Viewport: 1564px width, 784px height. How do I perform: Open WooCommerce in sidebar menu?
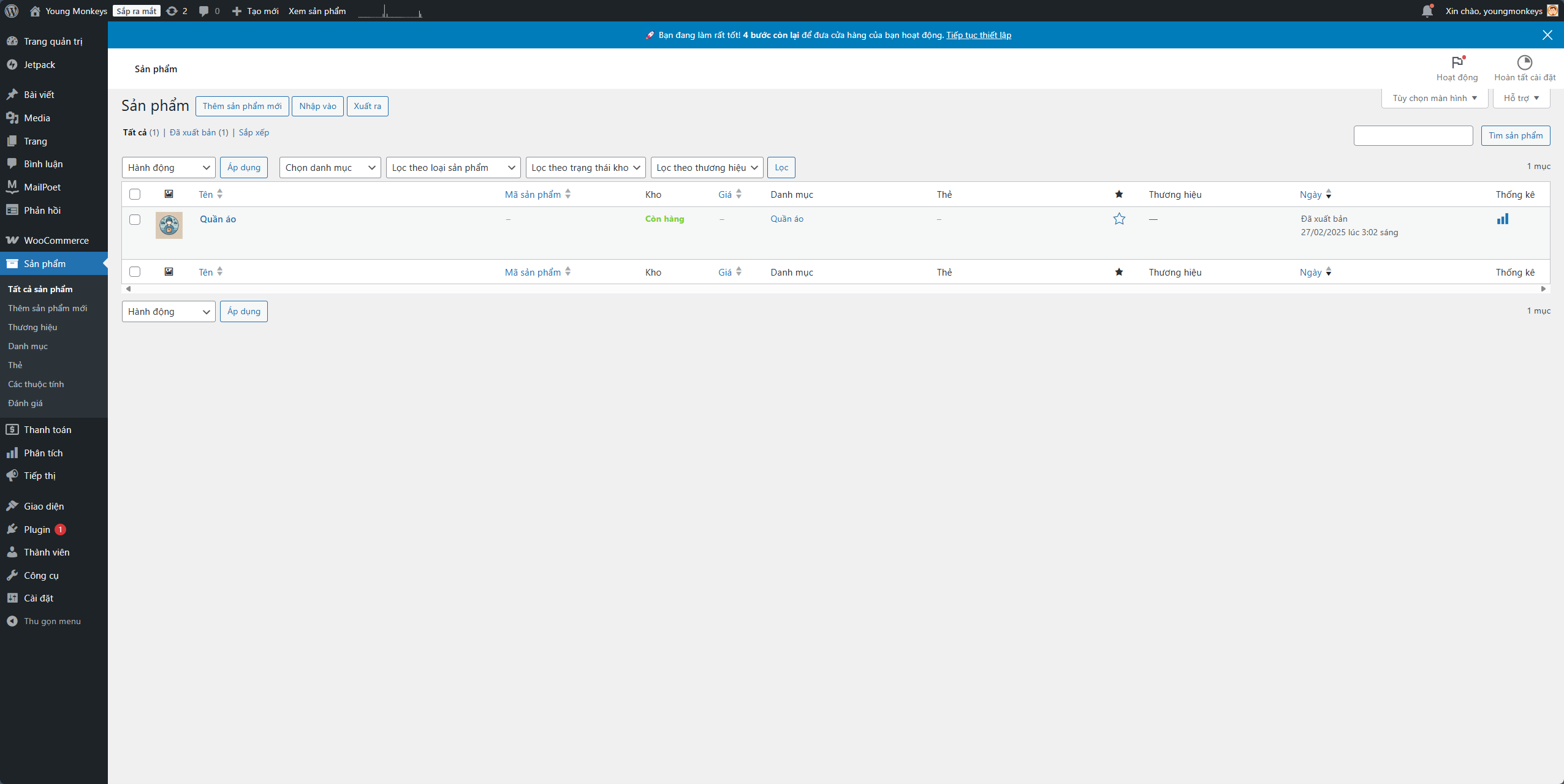56,240
